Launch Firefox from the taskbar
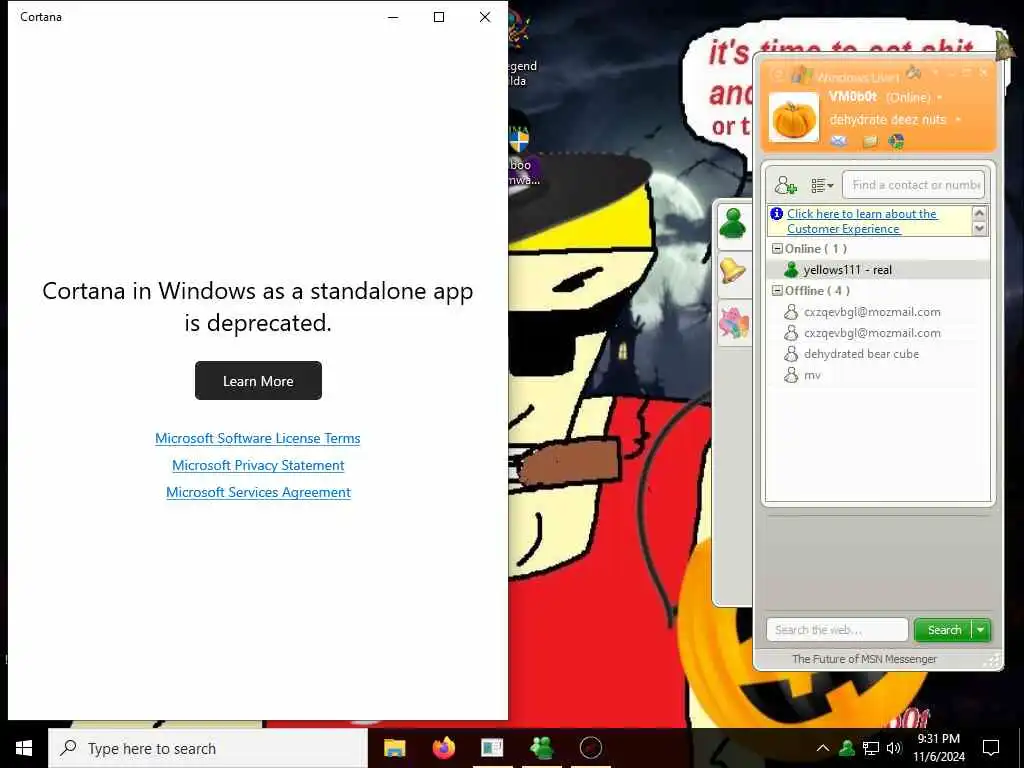 coord(443,748)
